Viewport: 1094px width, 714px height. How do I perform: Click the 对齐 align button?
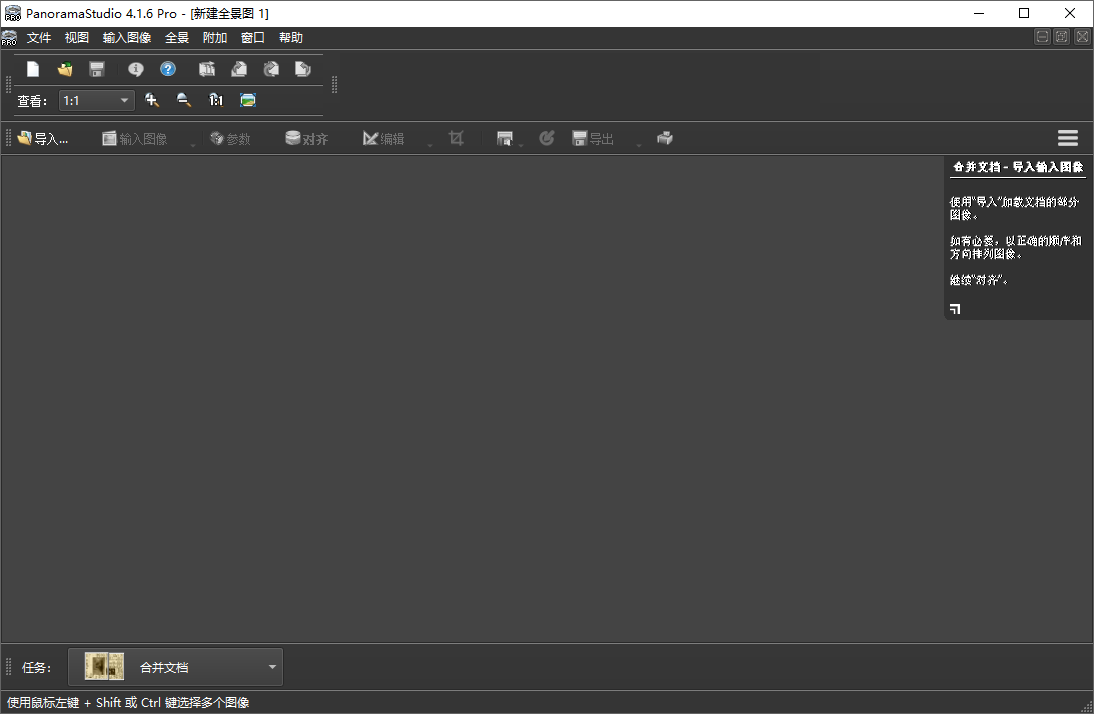click(307, 139)
